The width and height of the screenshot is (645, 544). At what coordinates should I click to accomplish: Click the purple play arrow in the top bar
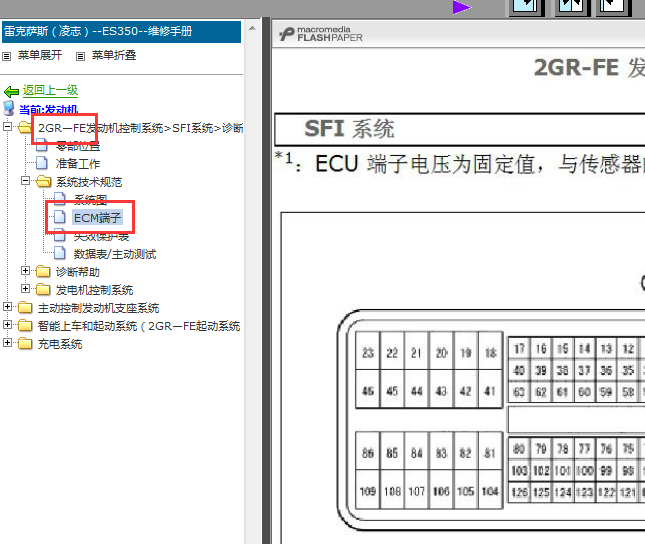[x=462, y=7]
